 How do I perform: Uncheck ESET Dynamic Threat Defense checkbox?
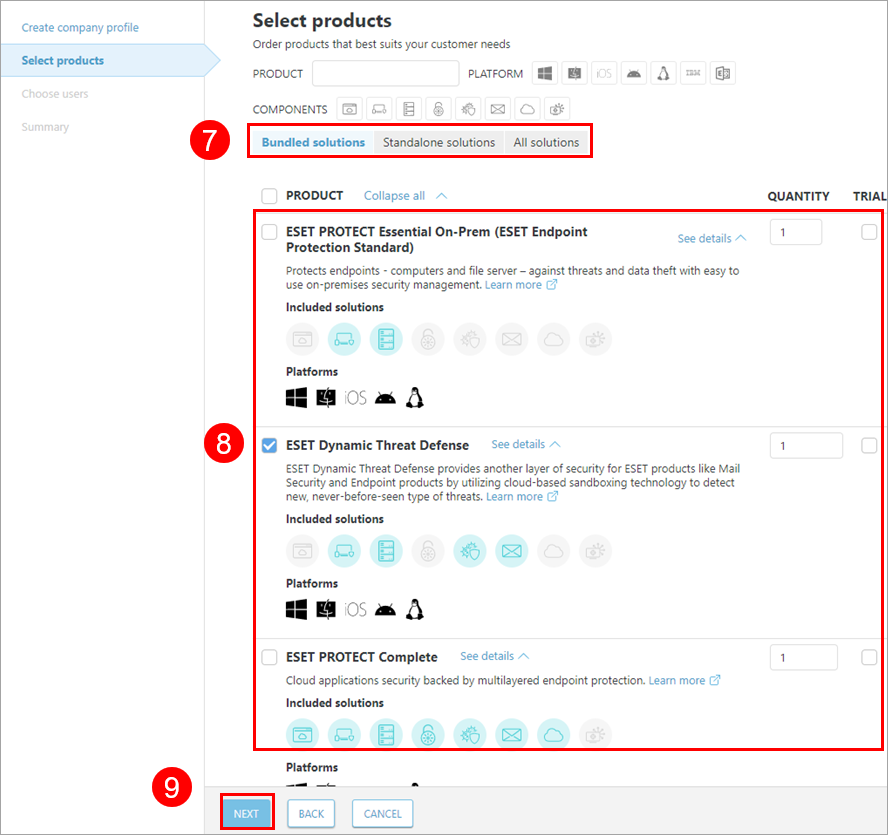(270, 445)
